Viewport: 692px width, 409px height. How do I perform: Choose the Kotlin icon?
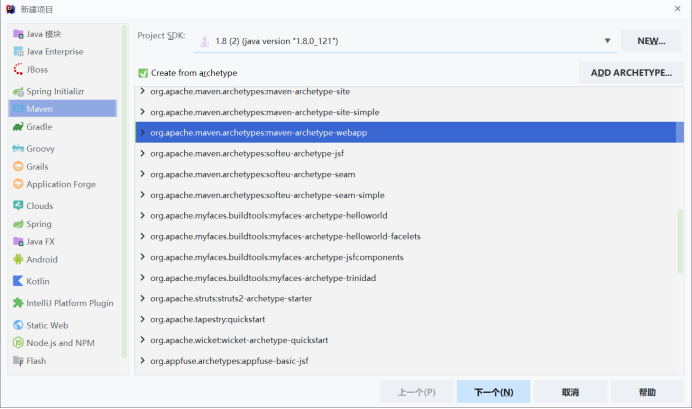click(18, 281)
